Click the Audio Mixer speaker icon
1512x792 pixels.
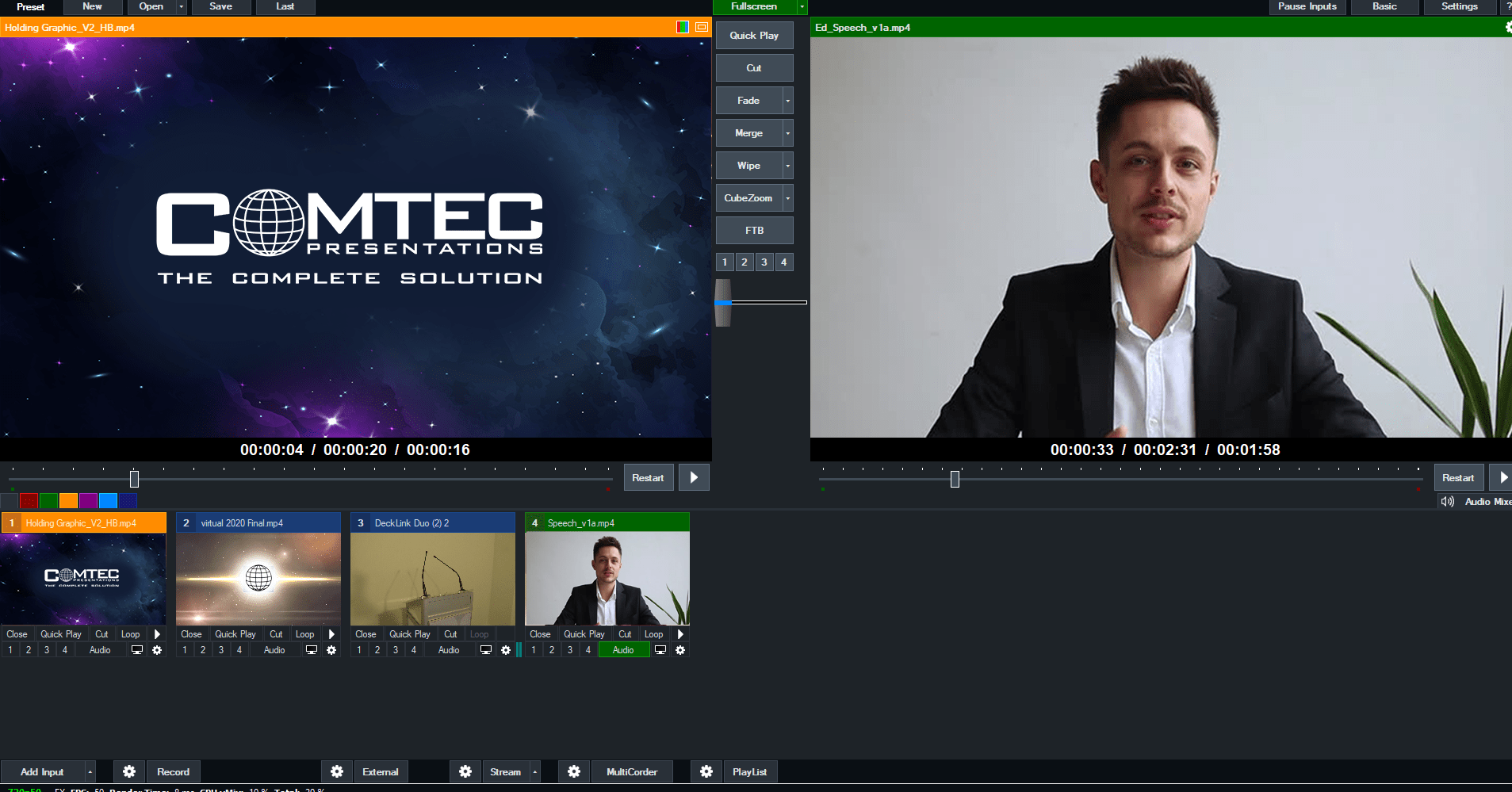[x=1448, y=502]
